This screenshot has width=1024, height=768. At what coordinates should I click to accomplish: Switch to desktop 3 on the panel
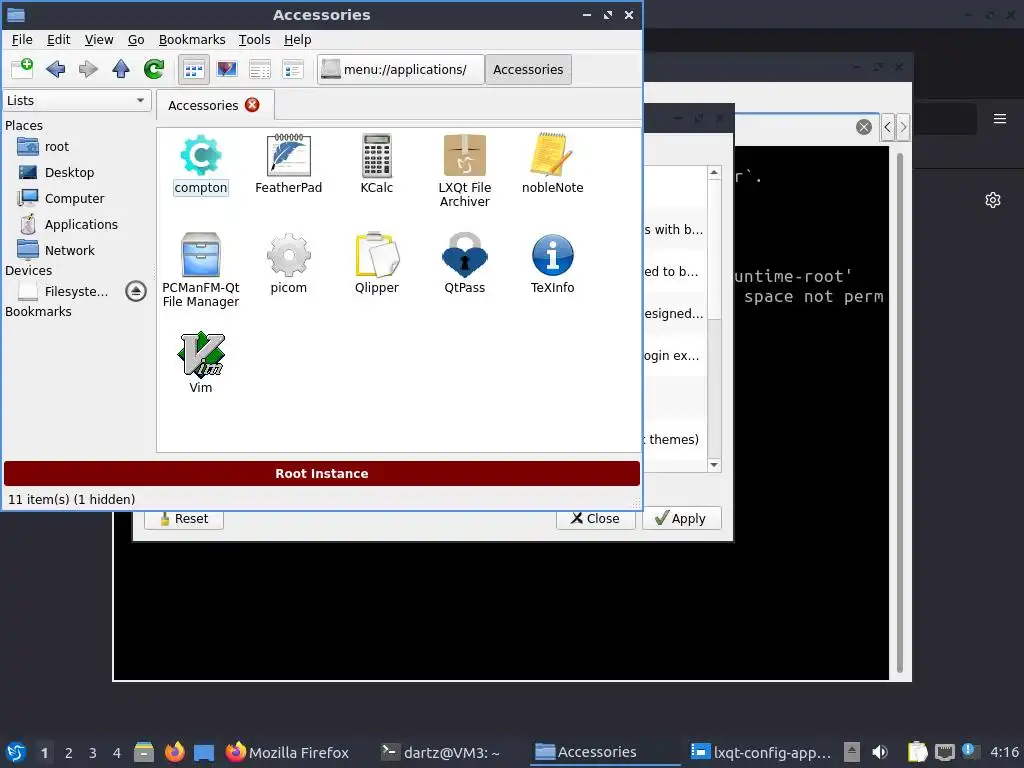coord(93,753)
